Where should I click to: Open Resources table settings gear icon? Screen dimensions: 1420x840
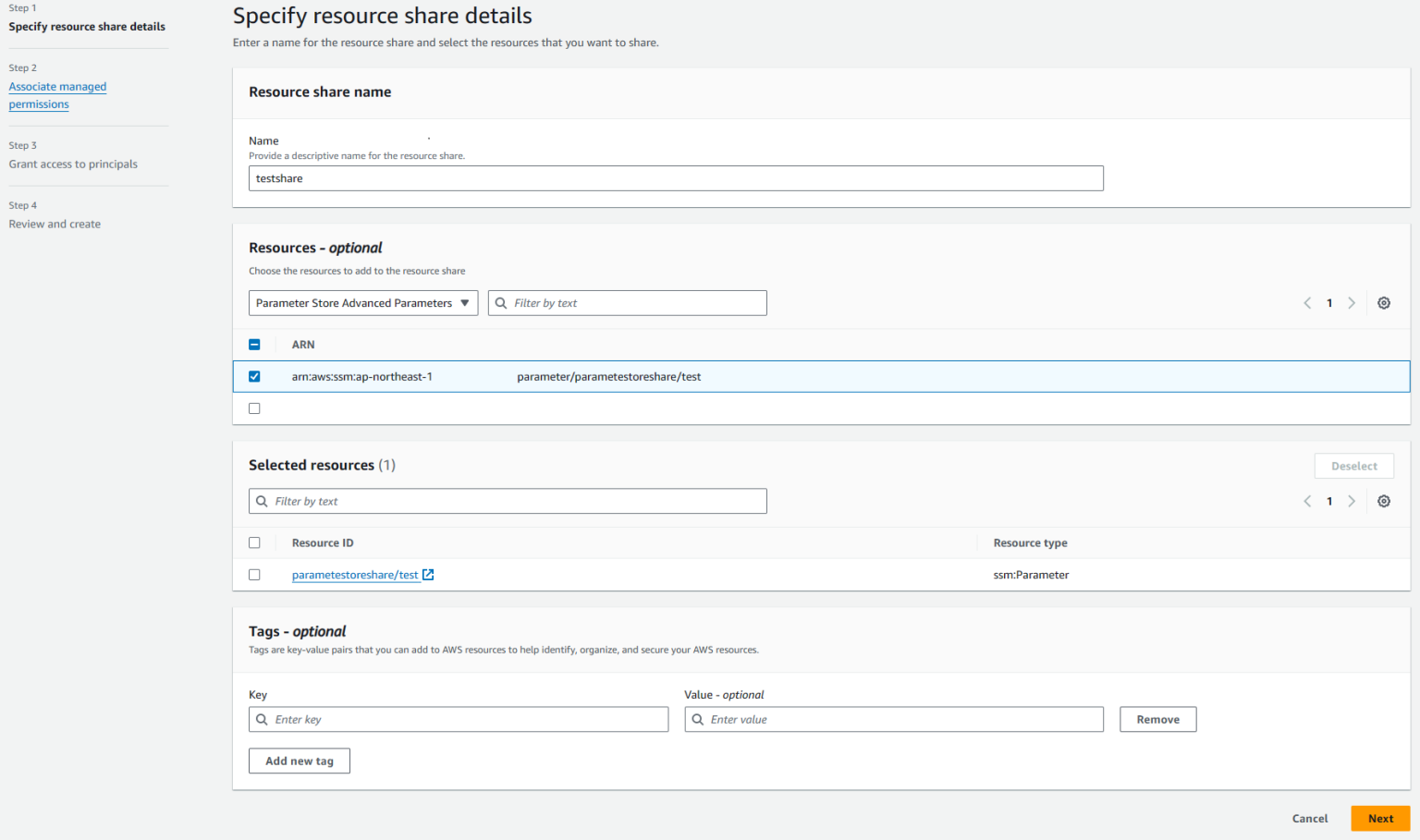click(1384, 303)
